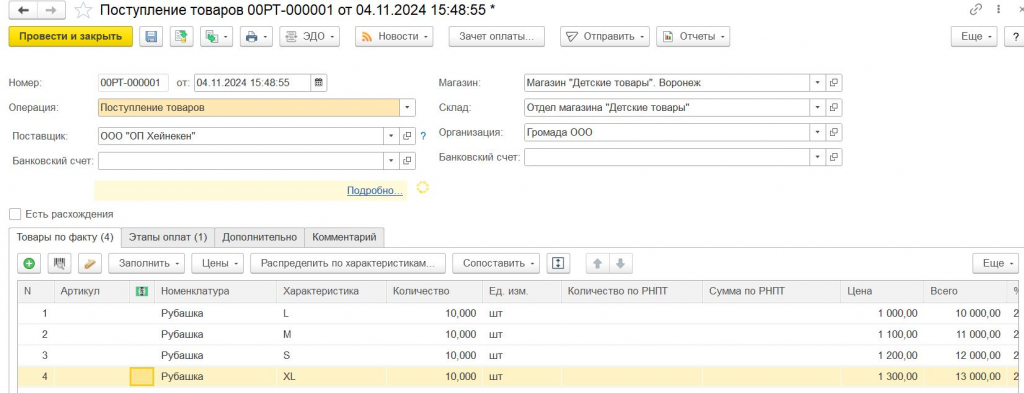Open the Новости dropdown menu

pos(394,37)
